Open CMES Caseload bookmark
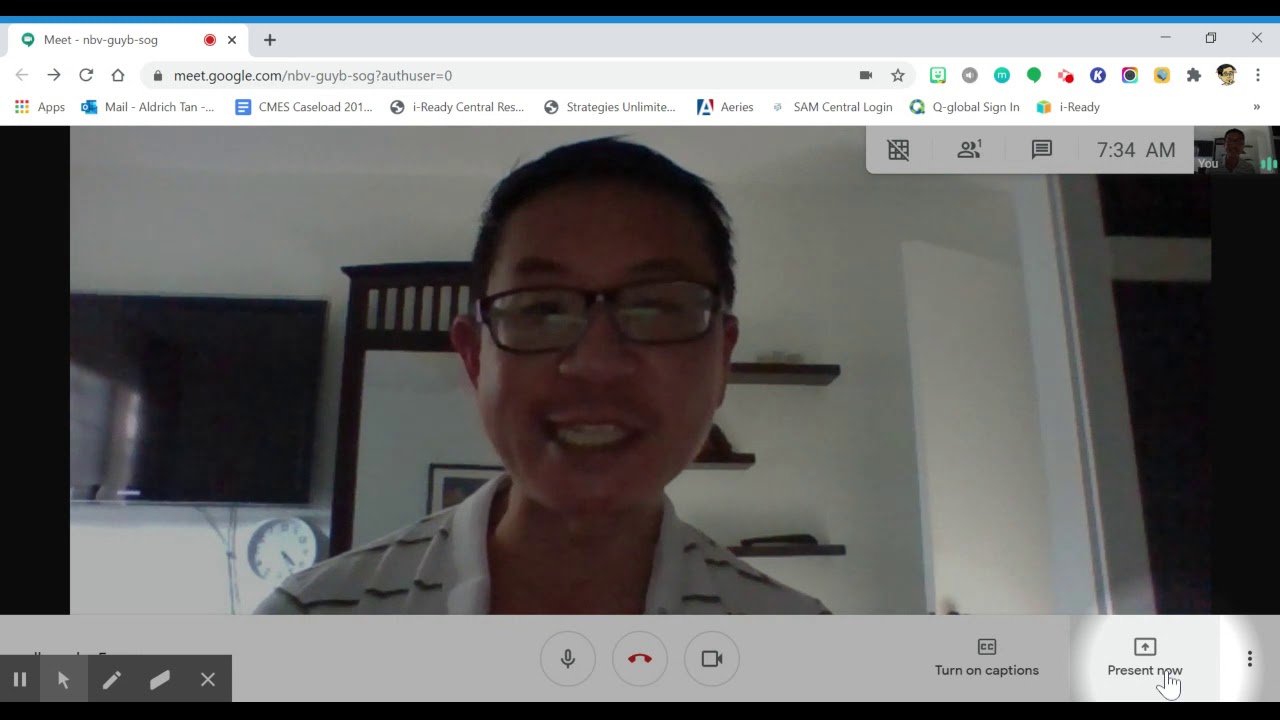The image size is (1280, 720). point(304,107)
